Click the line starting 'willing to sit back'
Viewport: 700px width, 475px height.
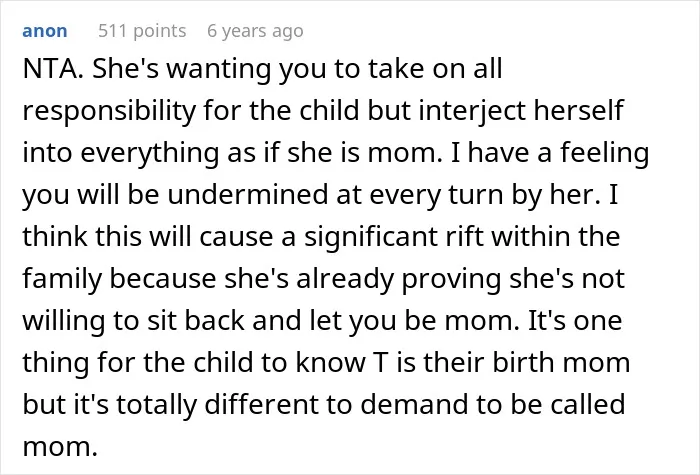click(x=322, y=320)
